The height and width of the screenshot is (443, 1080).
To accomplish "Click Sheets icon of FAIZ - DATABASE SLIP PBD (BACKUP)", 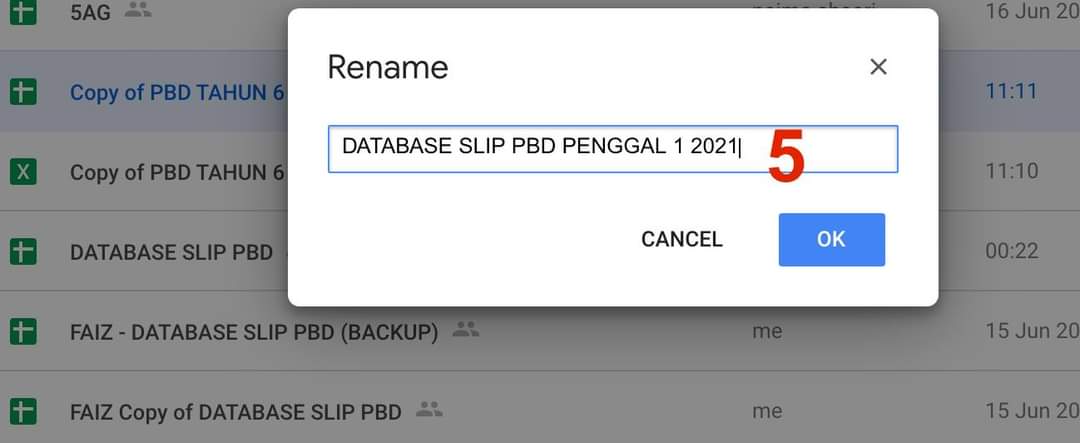I will pos(23,331).
